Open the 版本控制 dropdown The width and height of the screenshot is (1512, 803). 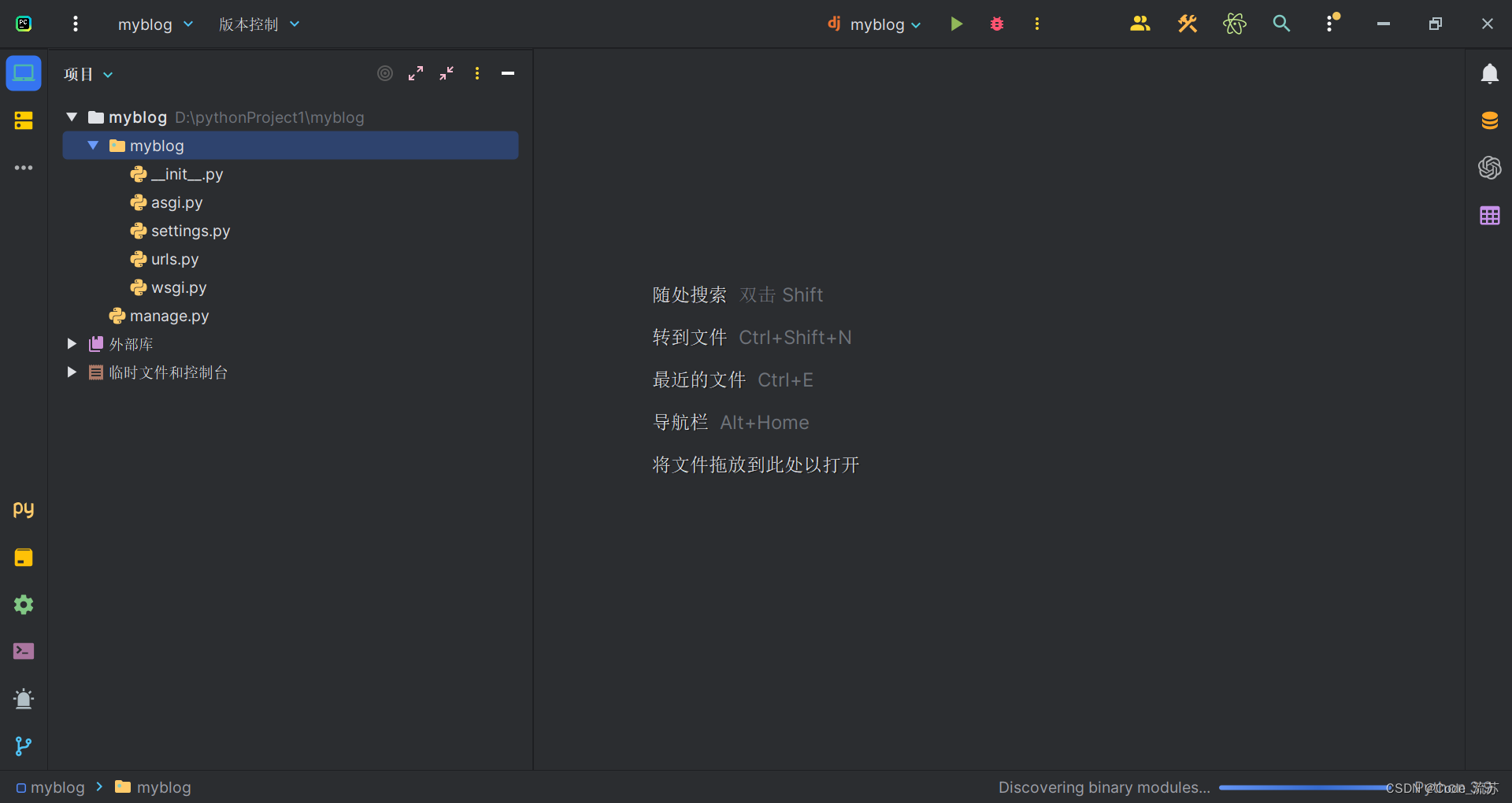point(259,24)
